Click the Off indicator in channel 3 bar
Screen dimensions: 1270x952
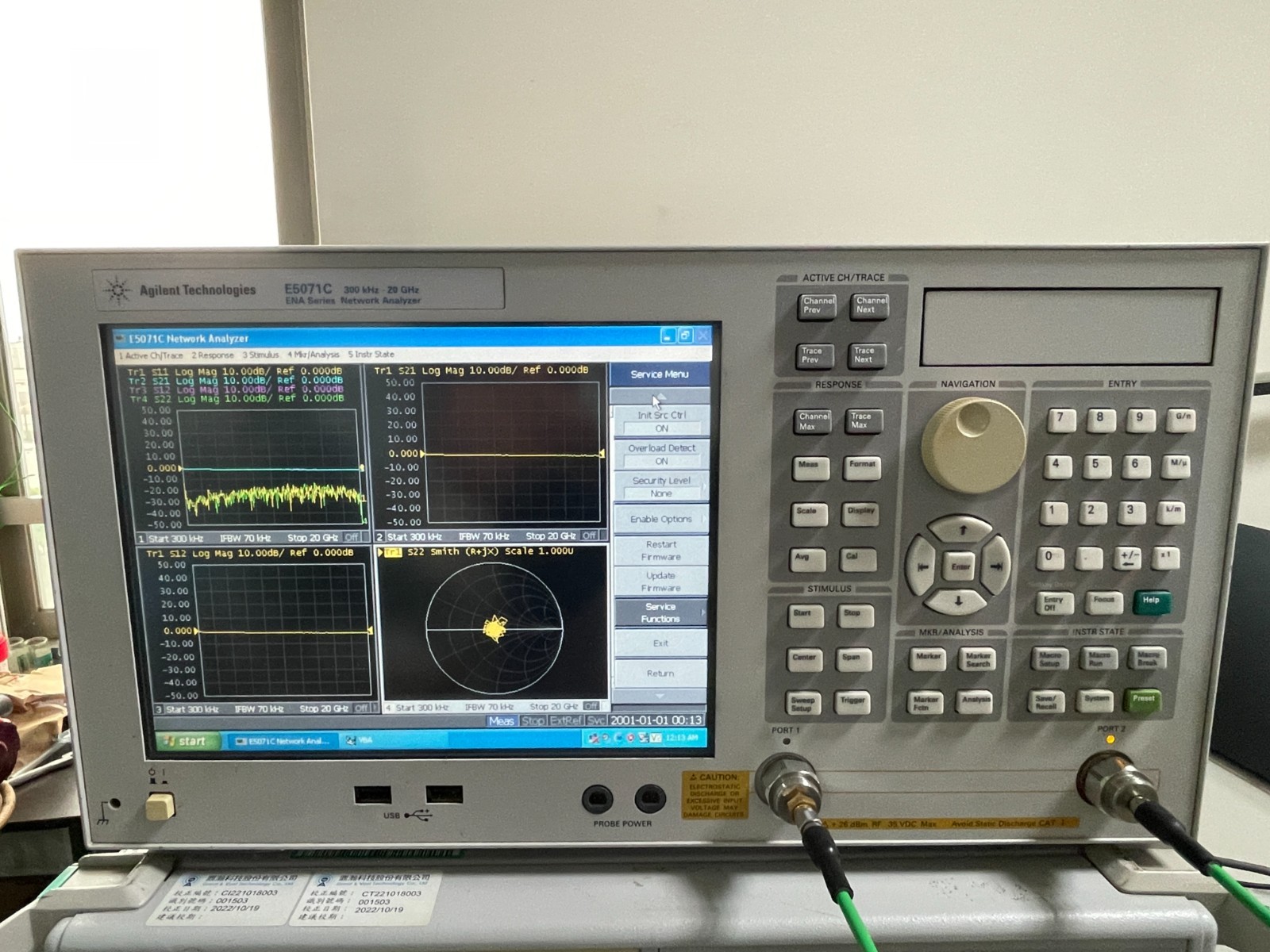point(361,708)
